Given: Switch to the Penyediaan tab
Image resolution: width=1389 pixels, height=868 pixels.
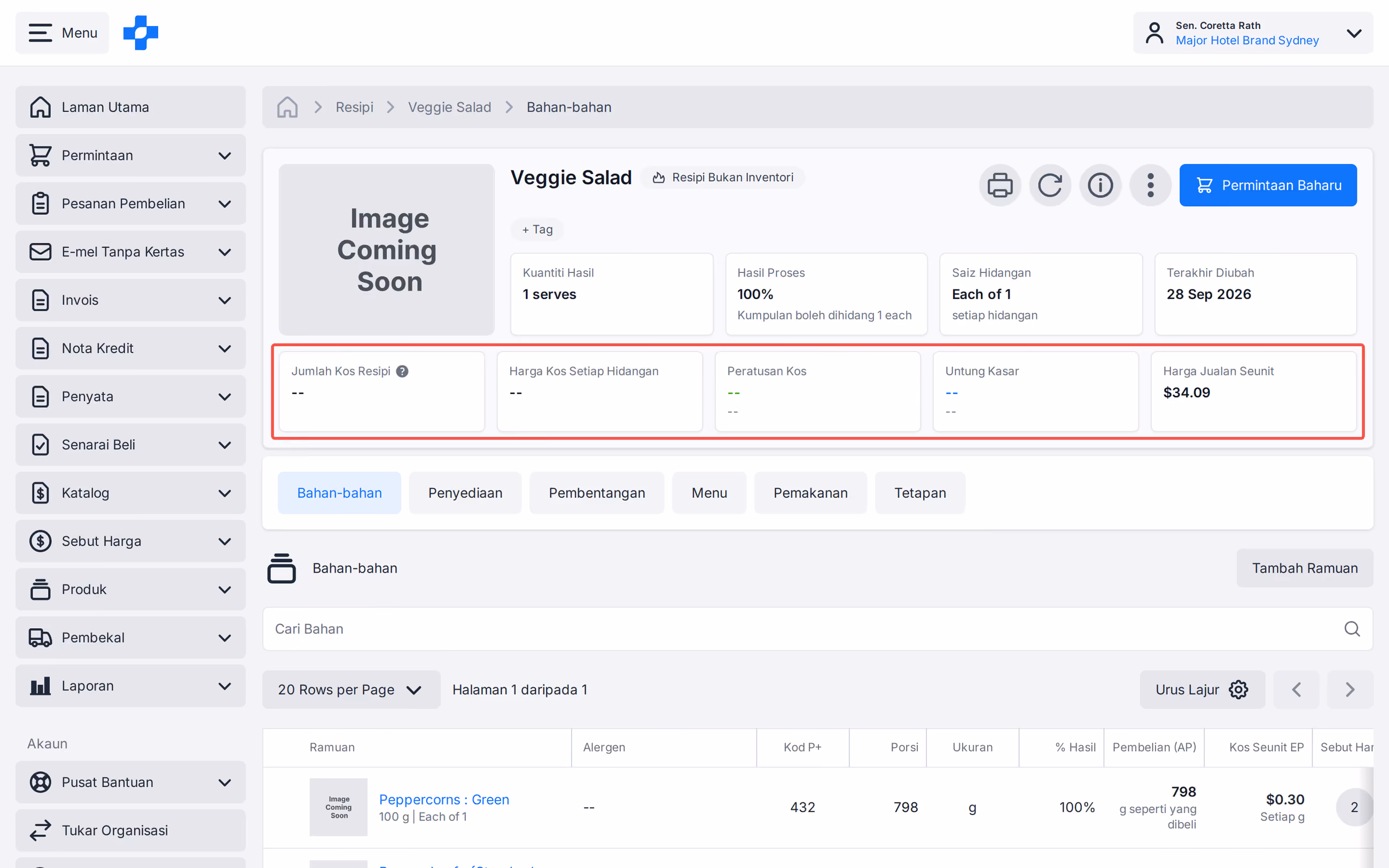Looking at the screenshot, I should [x=465, y=492].
